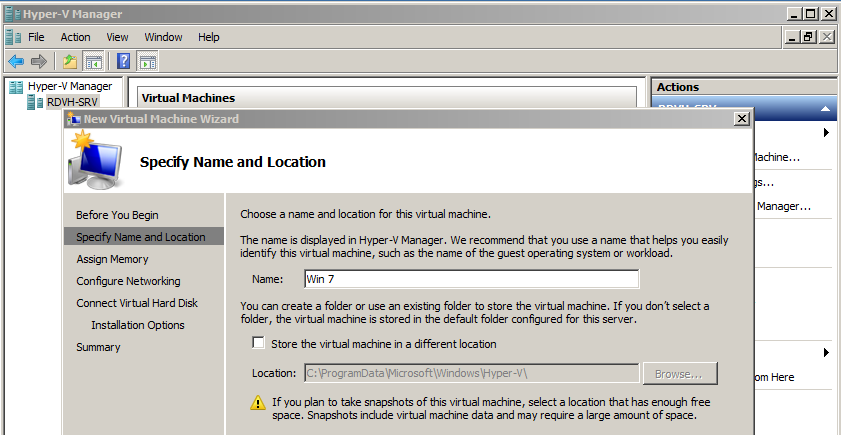Click the Name field containing Win 7
Image resolution: width=841 pixels, height=435 pixels.
[471, 279]
